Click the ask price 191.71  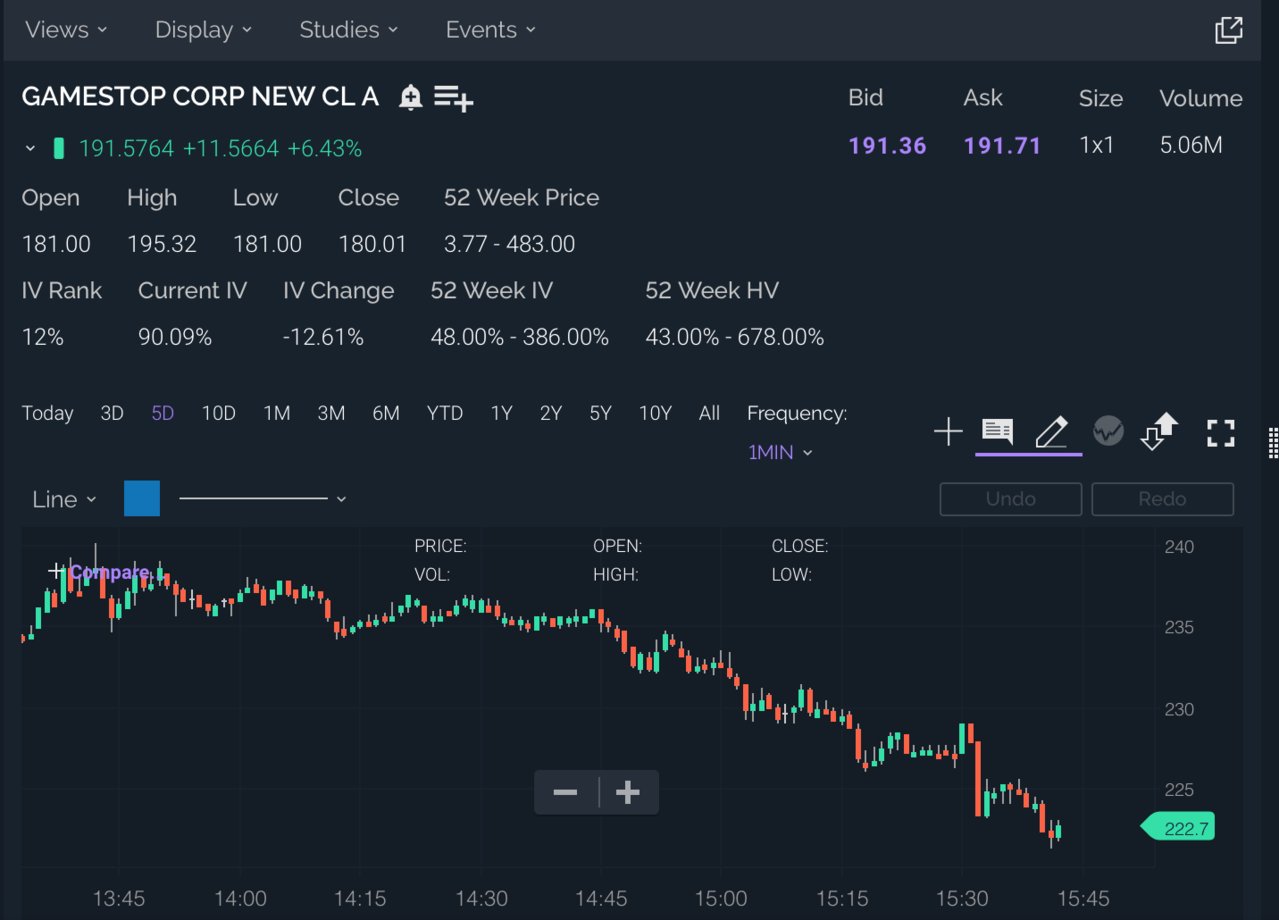(x=1002, y=146)
